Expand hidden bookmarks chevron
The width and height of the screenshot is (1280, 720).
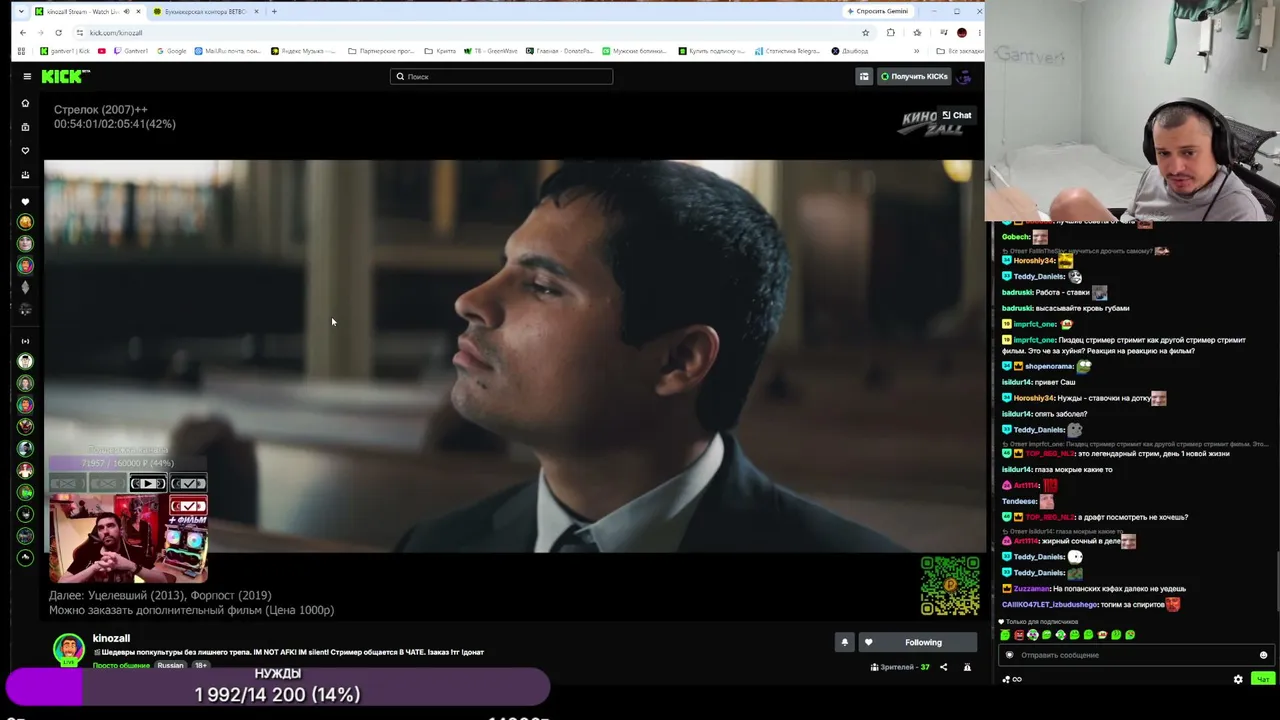[x=916, y=51]
